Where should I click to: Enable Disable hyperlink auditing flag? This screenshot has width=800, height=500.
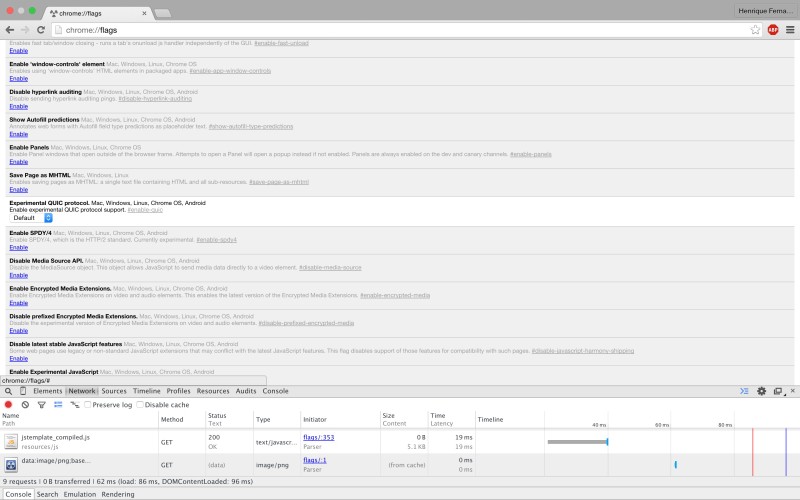tap(18, 106)
